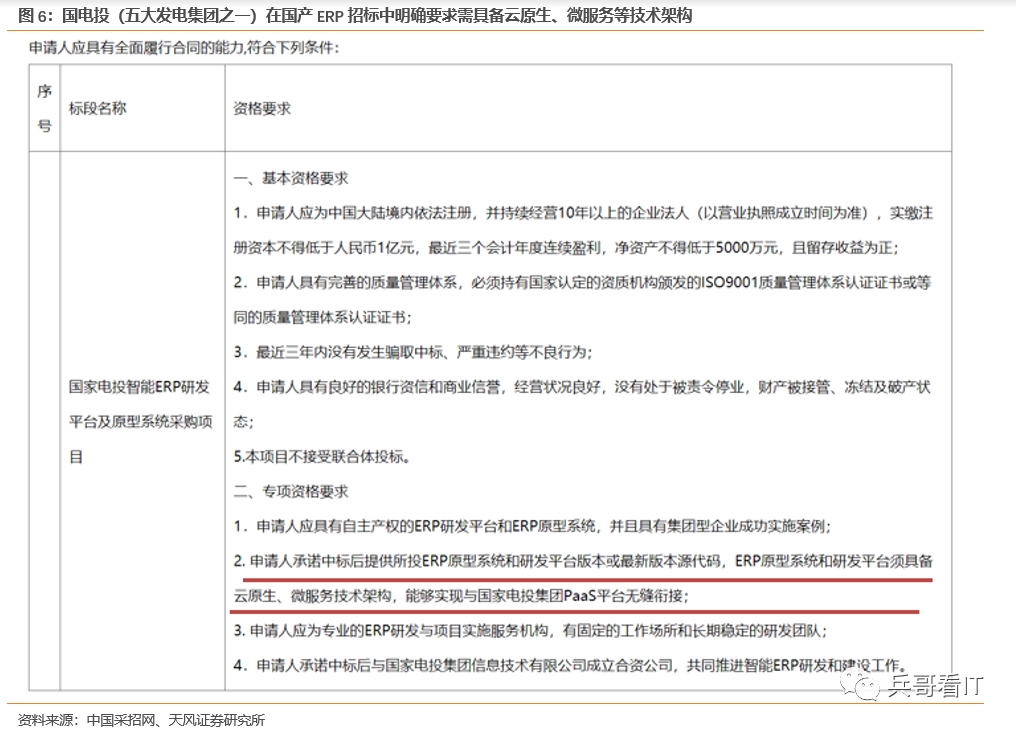The image size is (1016, 730).
Task: Click the line '3. 最近三年内没有发生骗取中标'
Action: pyautogui.click(x=413, y=352)
